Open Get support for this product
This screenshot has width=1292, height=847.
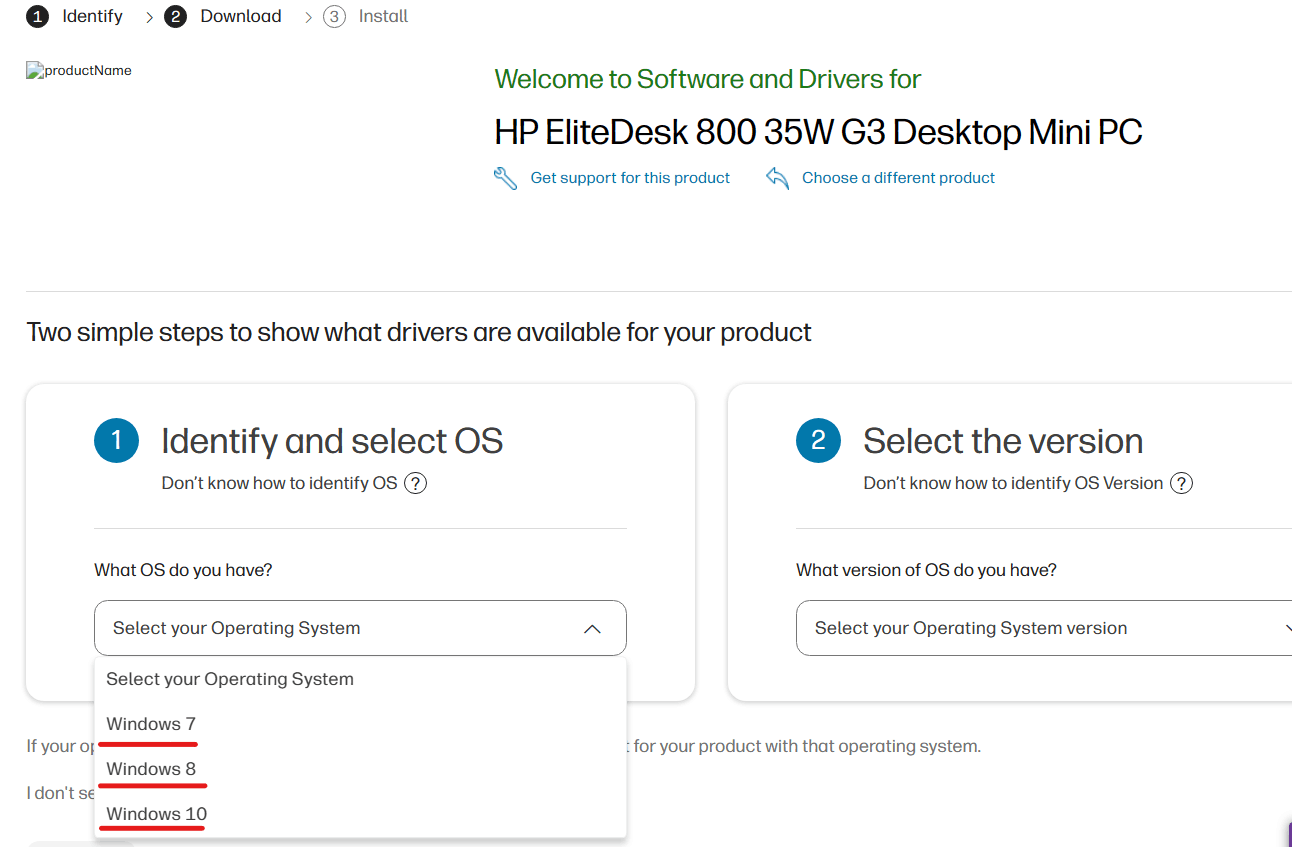630,177
